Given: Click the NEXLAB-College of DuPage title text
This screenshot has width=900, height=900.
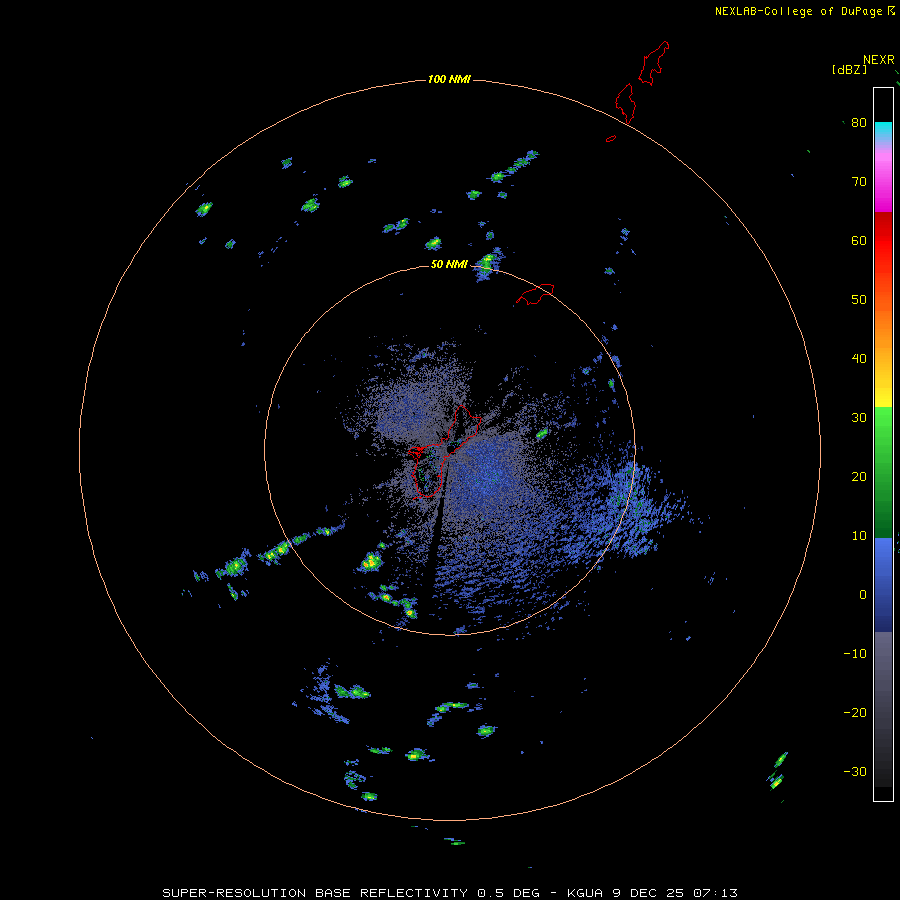Looking at the screenshot, I should click(800, 11).
